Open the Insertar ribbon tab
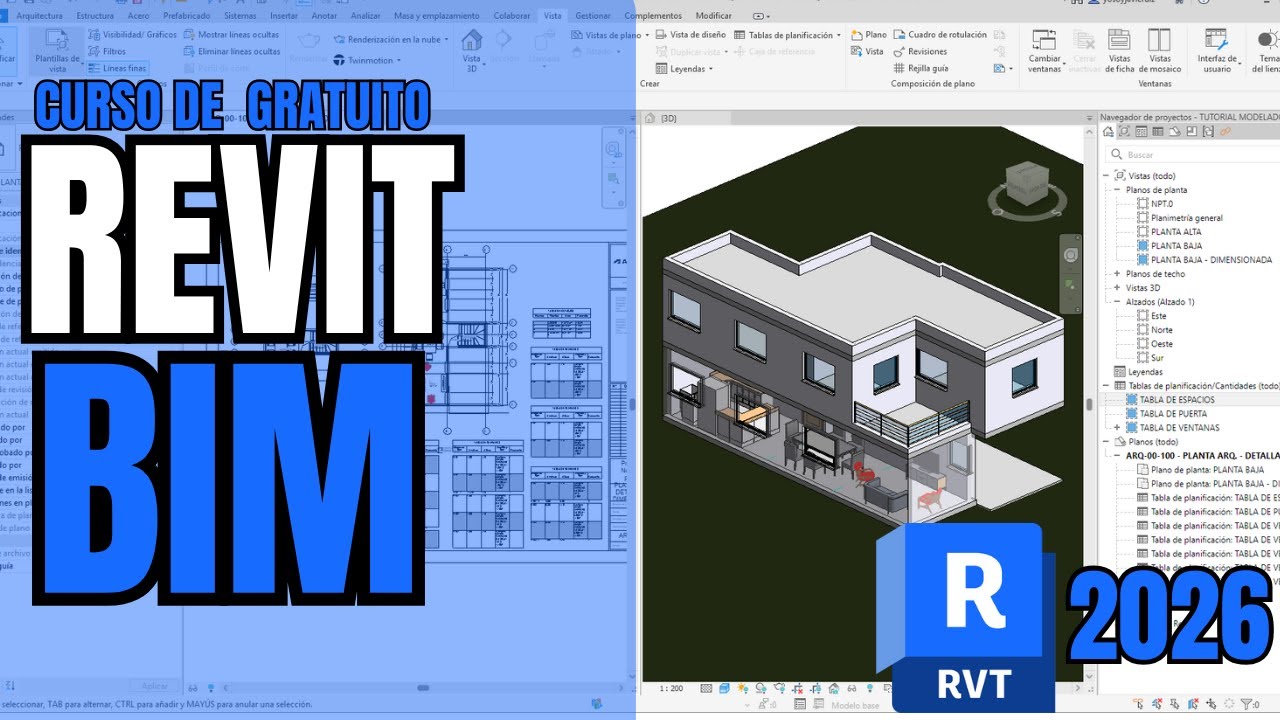This screenshot has height=720, width=1280. point(284,16)
